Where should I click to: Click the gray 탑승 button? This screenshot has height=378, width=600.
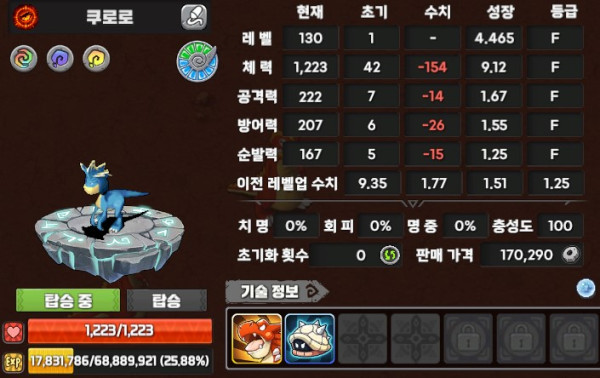click(167, 300)
